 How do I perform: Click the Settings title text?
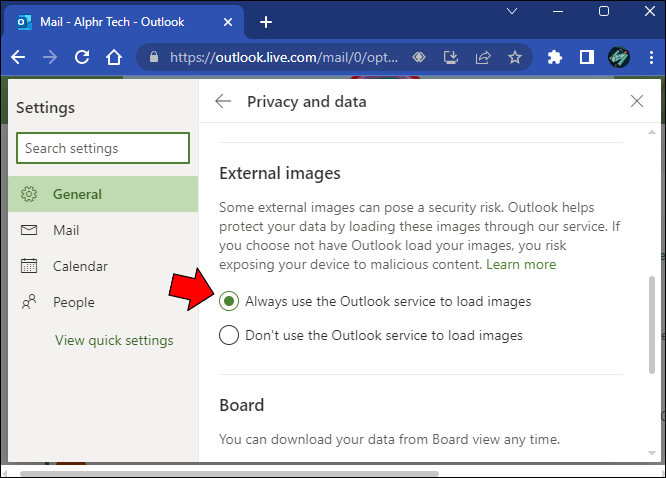[45, 108]
